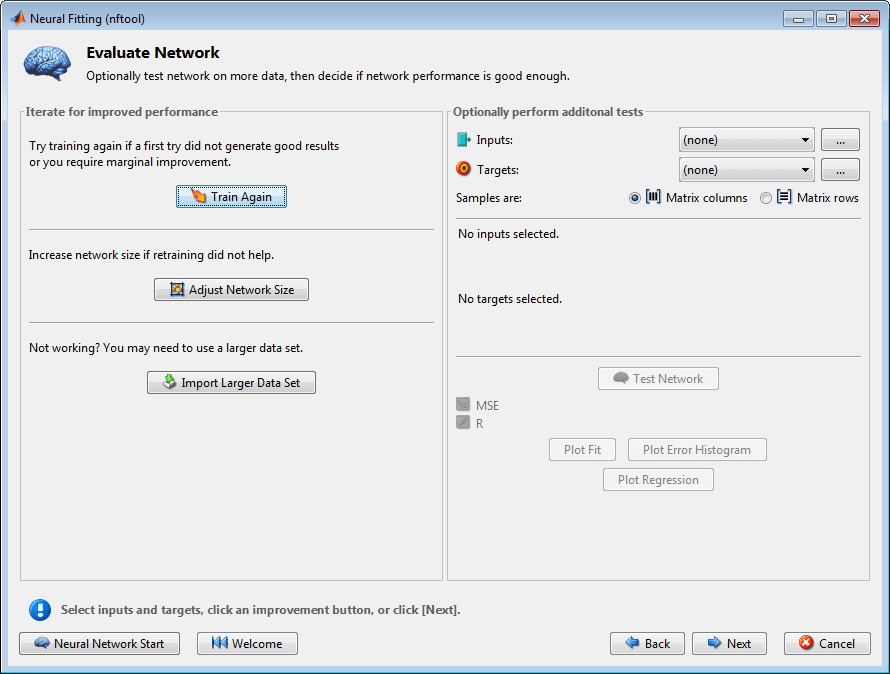Click 'Optionally perform additonal tests' panel title
Image resolution: width=890 pixels, height=674 pixels.
(x=548, y=112)
